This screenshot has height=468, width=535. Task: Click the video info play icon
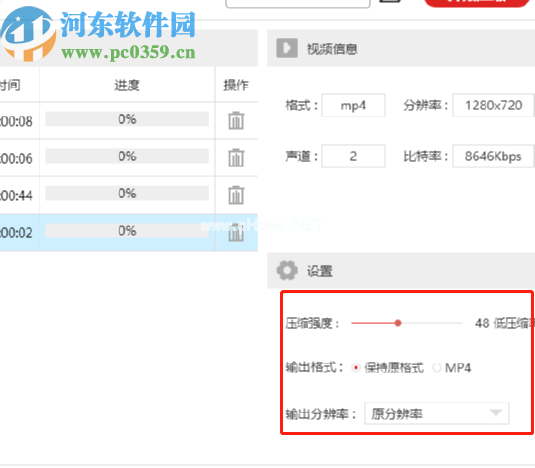click(287, 48)
